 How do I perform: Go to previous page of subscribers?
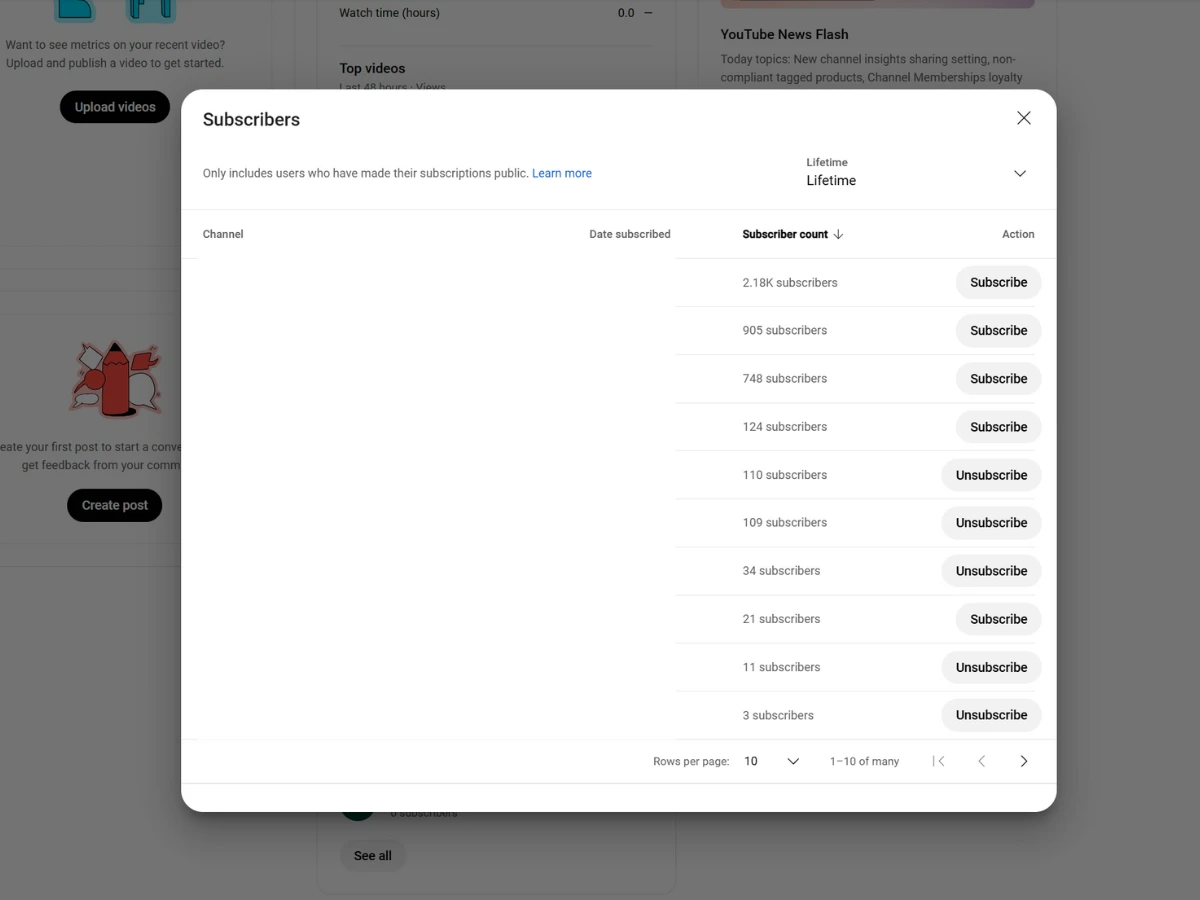(981, 761)
